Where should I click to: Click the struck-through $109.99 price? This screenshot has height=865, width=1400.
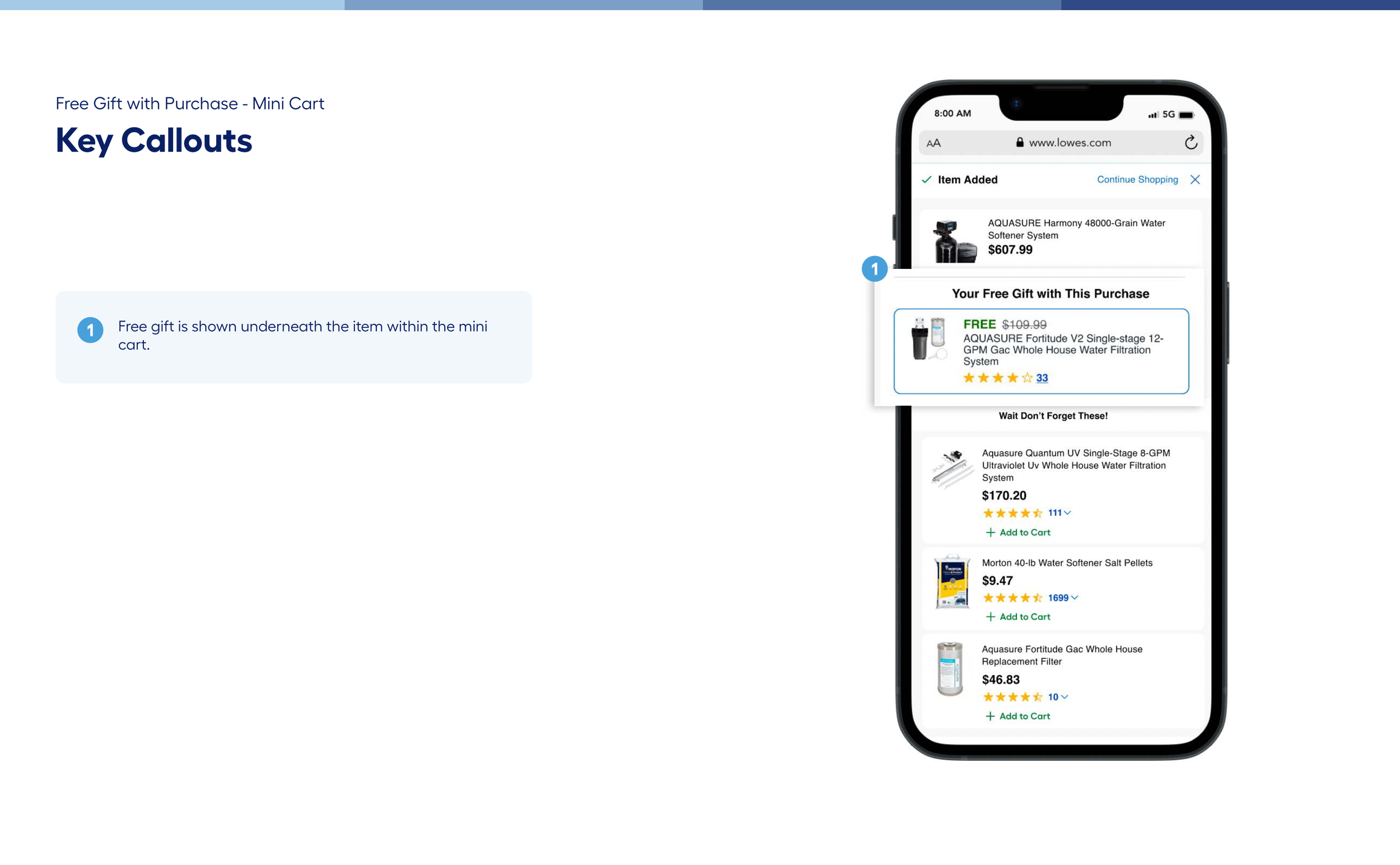(x=1024, y=324)
